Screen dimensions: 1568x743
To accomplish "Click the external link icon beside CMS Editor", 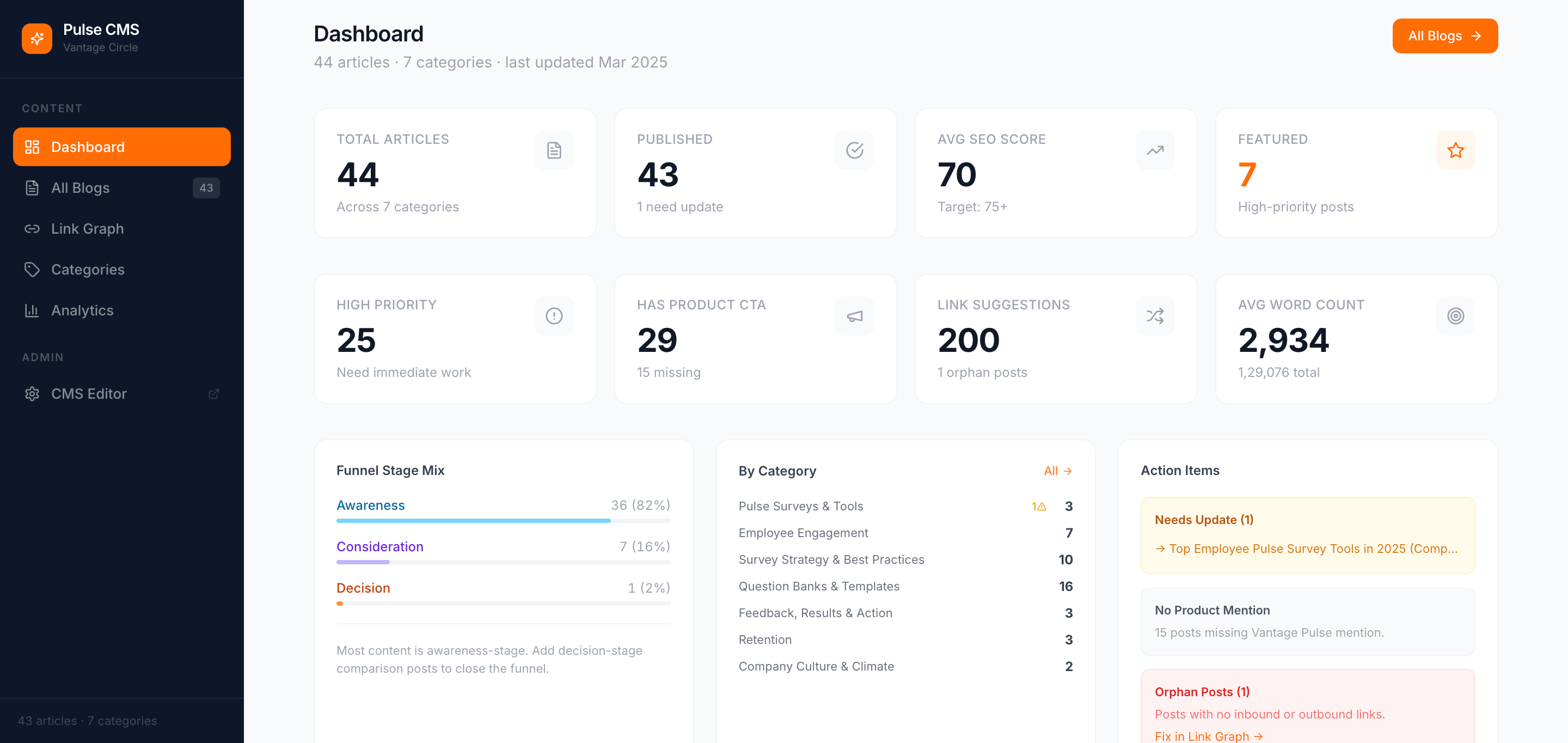I will [213, 393].
